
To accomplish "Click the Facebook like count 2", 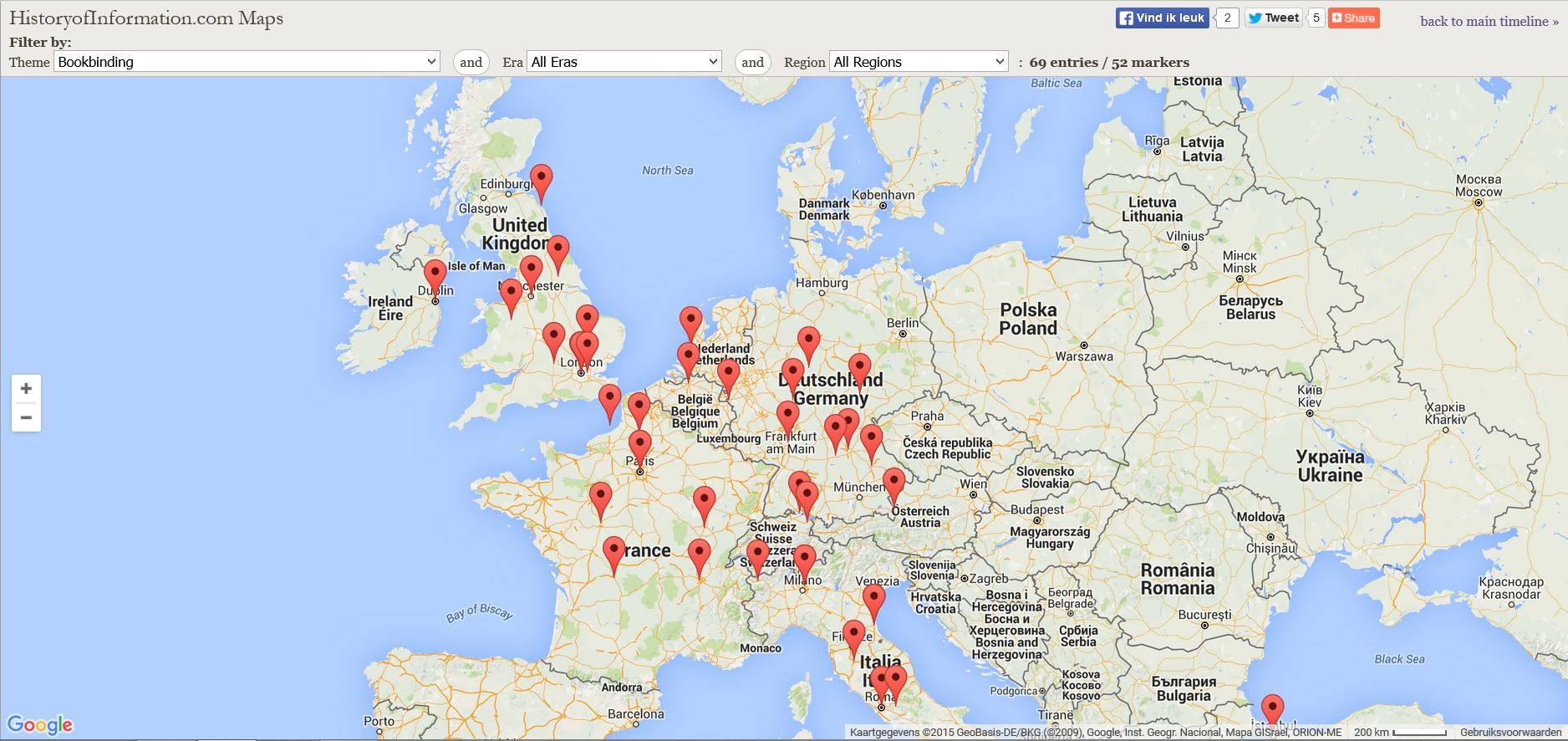I will [x=1227, y=18].
